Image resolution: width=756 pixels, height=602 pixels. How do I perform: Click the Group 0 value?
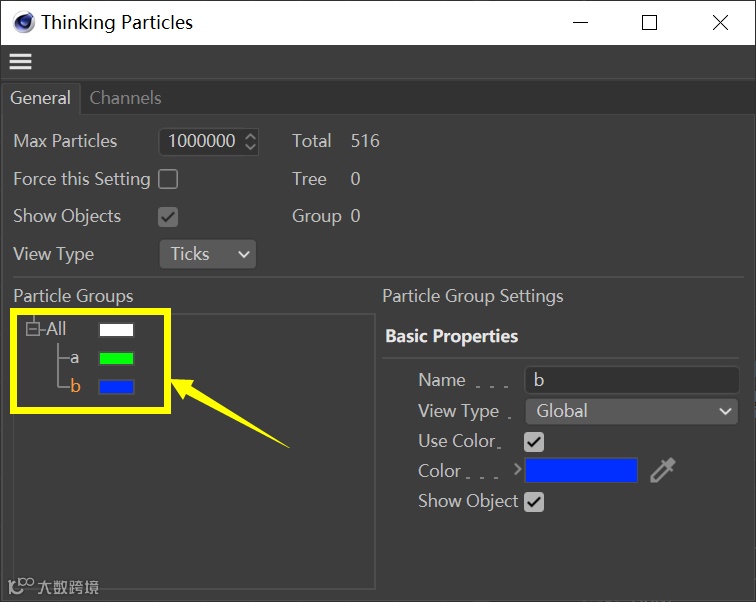tap(355, 216)
